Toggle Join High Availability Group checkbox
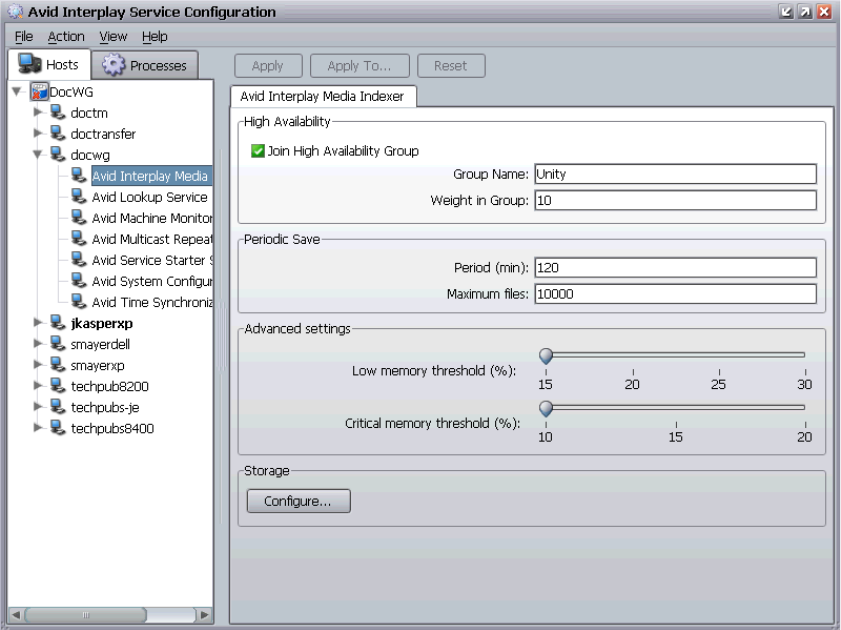Screen dimensions: 841x630 [257, 151]
